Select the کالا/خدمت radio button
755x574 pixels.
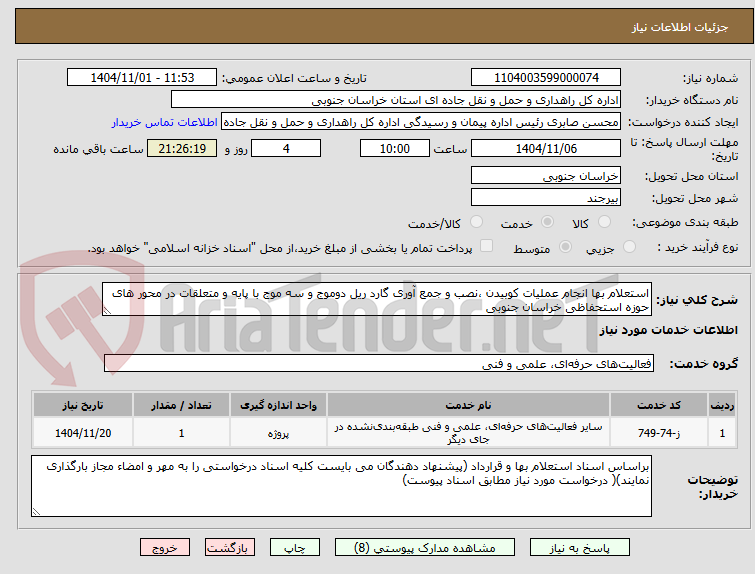(476, 222)
